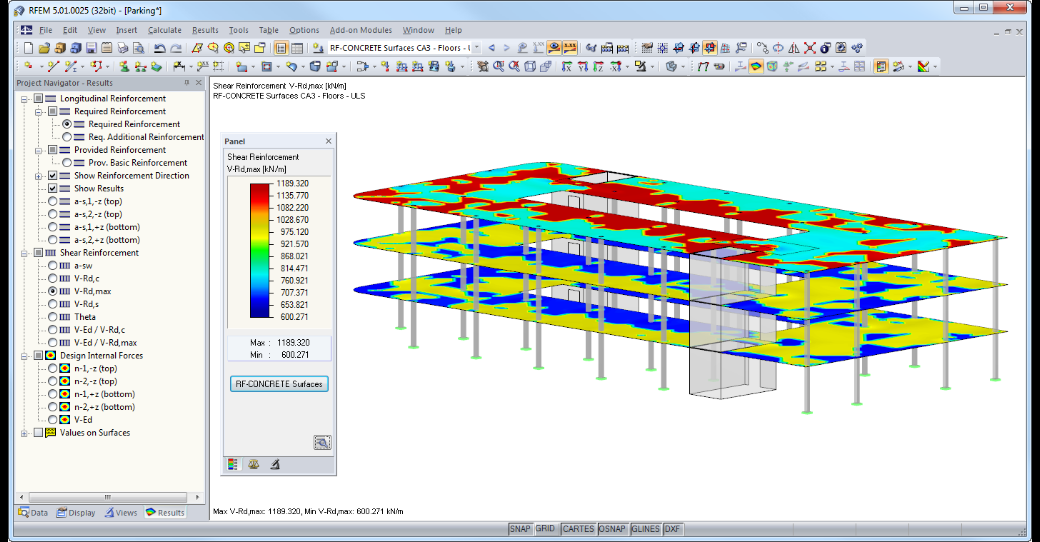The width and height of the screenshot is (1040, 542).
Task: Go to next load case arrow
Action: pos(506,48)
